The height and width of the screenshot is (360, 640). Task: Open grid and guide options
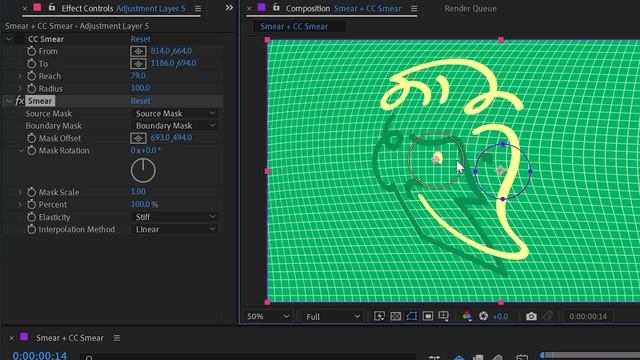point(444,316)
